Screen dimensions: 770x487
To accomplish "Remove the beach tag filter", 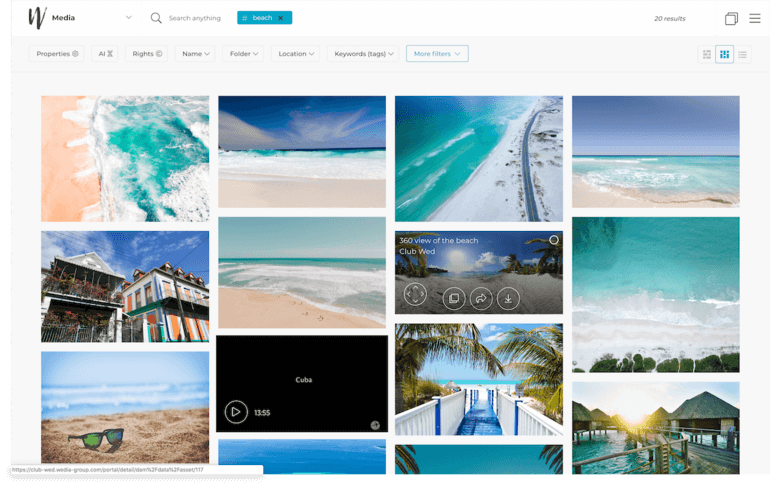I will pos(281,18).
